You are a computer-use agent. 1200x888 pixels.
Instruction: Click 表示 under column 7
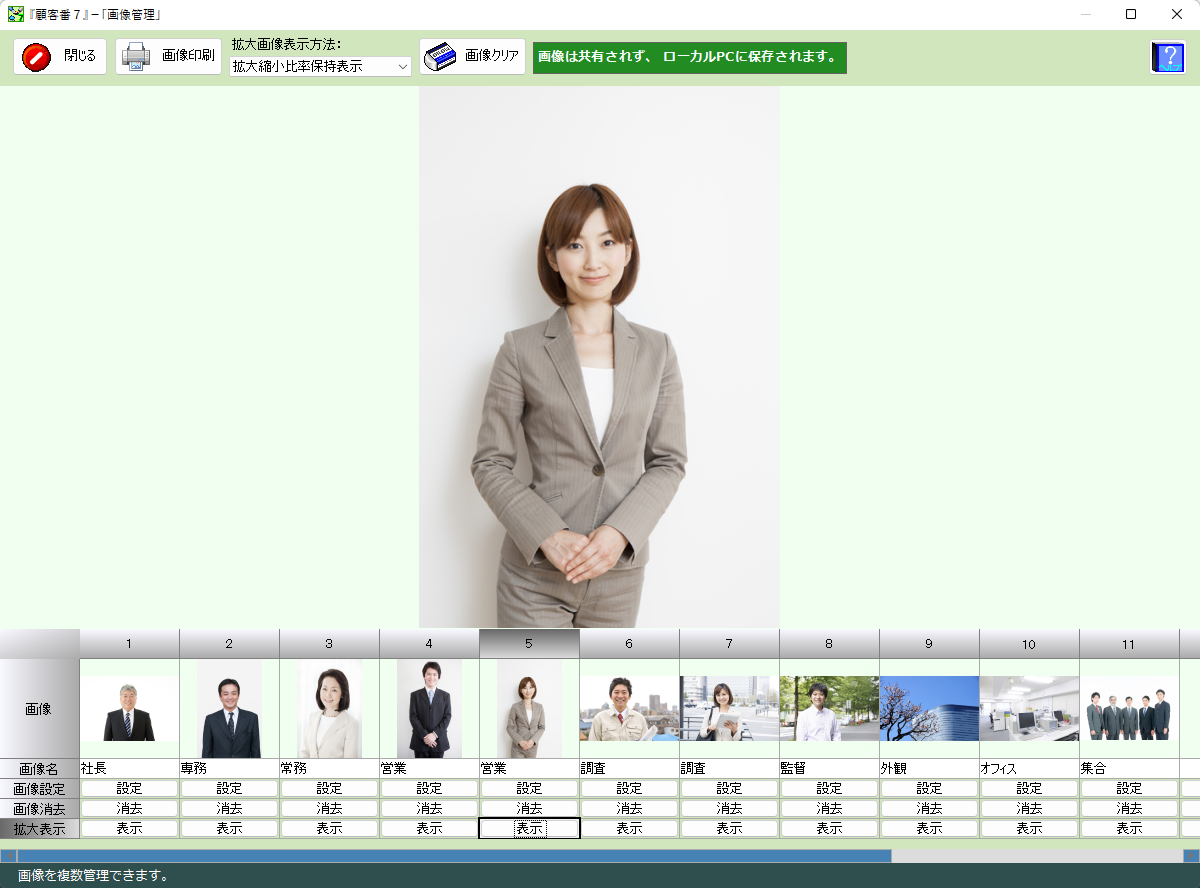[x=729, y=828]
